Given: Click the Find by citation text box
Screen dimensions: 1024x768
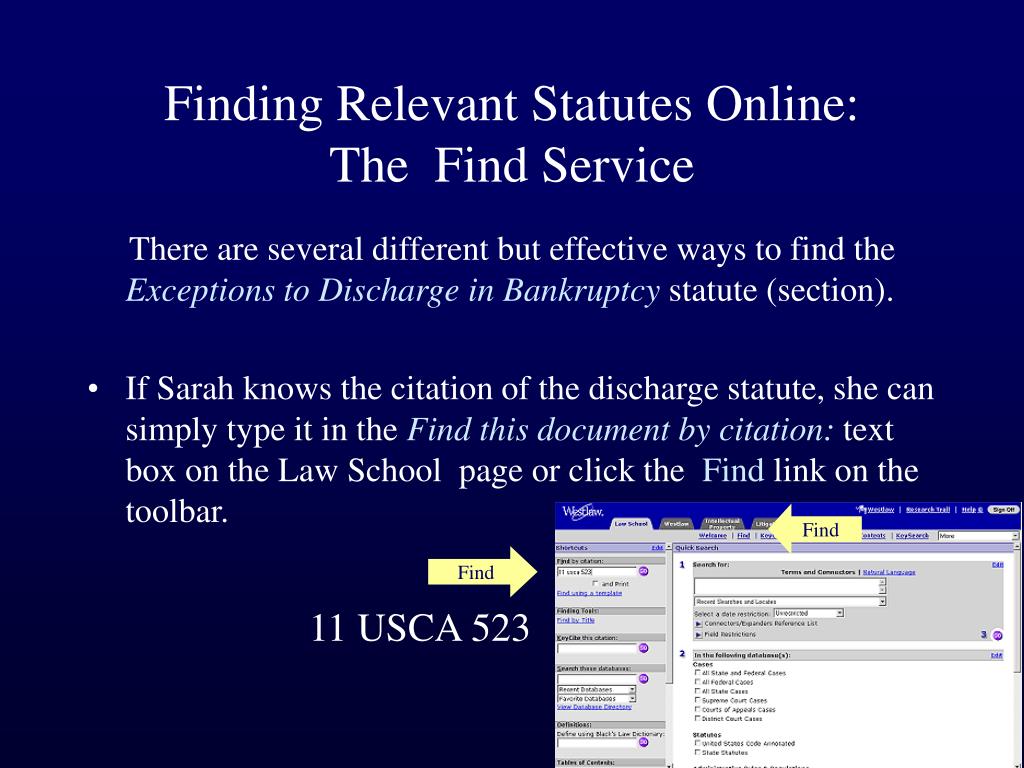Looking at the screenshot, I should click(x=596, y=571).
